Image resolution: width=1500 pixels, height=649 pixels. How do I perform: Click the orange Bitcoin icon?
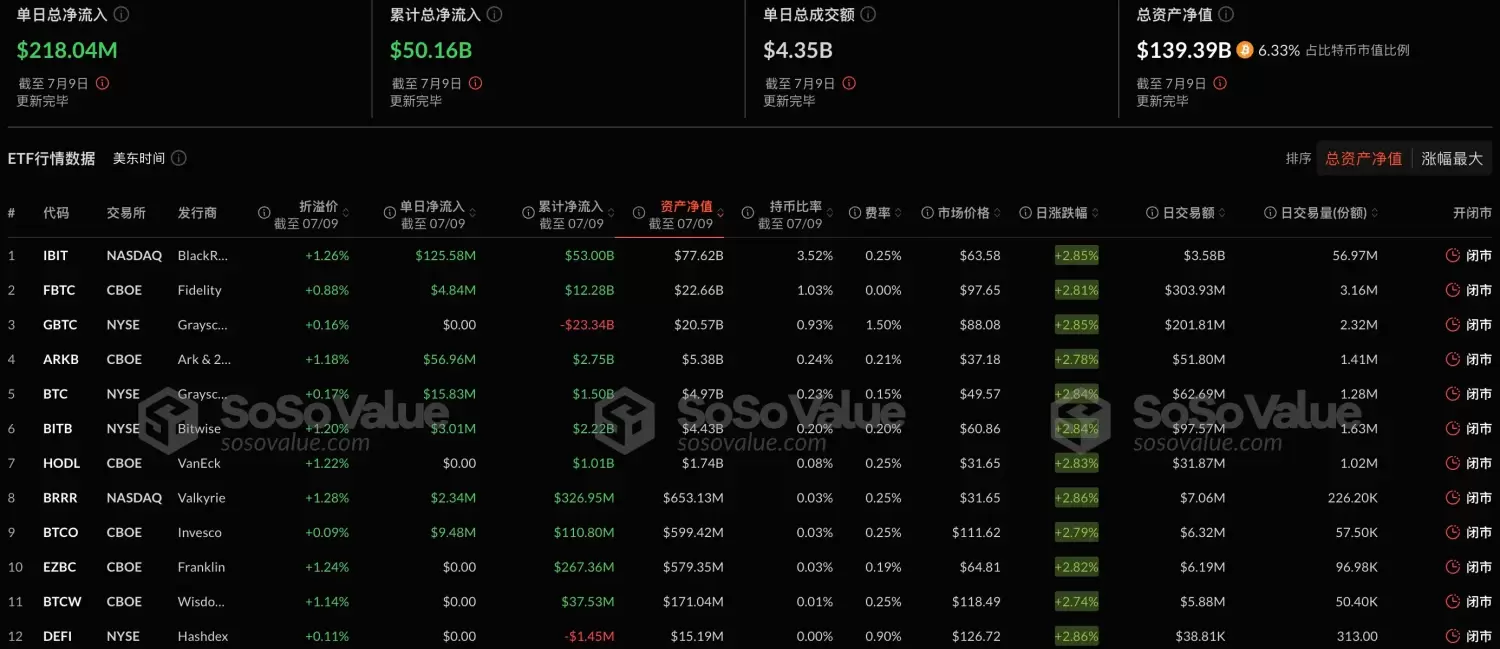pyautogui.click(x=1245, y=49)
